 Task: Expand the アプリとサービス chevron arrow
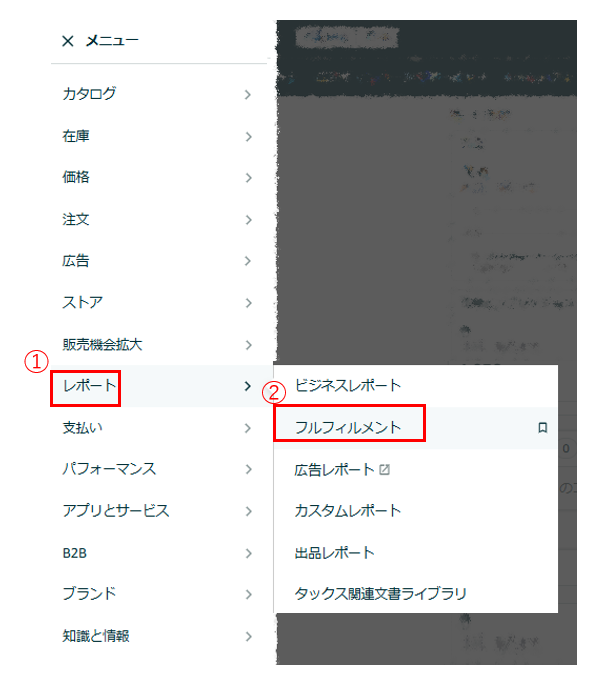pyautogui.click(x=248, y=511)
